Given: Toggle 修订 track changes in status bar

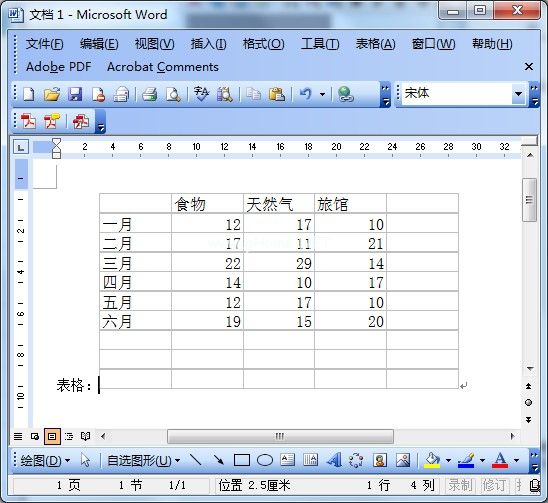Looking at the screenshot, I should pyautogui.click(x=494, y=485).
